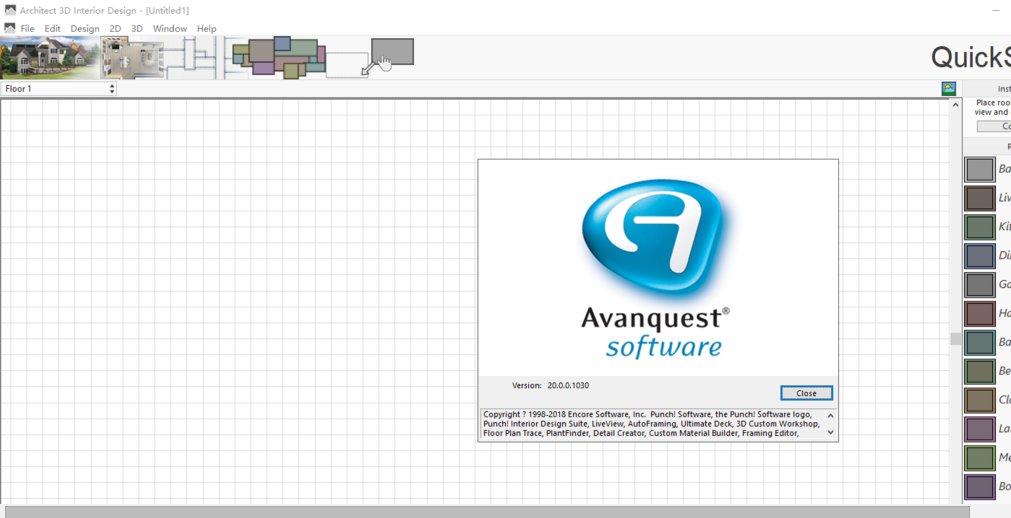This screenshot has width=1011, height=518.
Task: Click the green landscape picture icon
Action: coord(948,88)
